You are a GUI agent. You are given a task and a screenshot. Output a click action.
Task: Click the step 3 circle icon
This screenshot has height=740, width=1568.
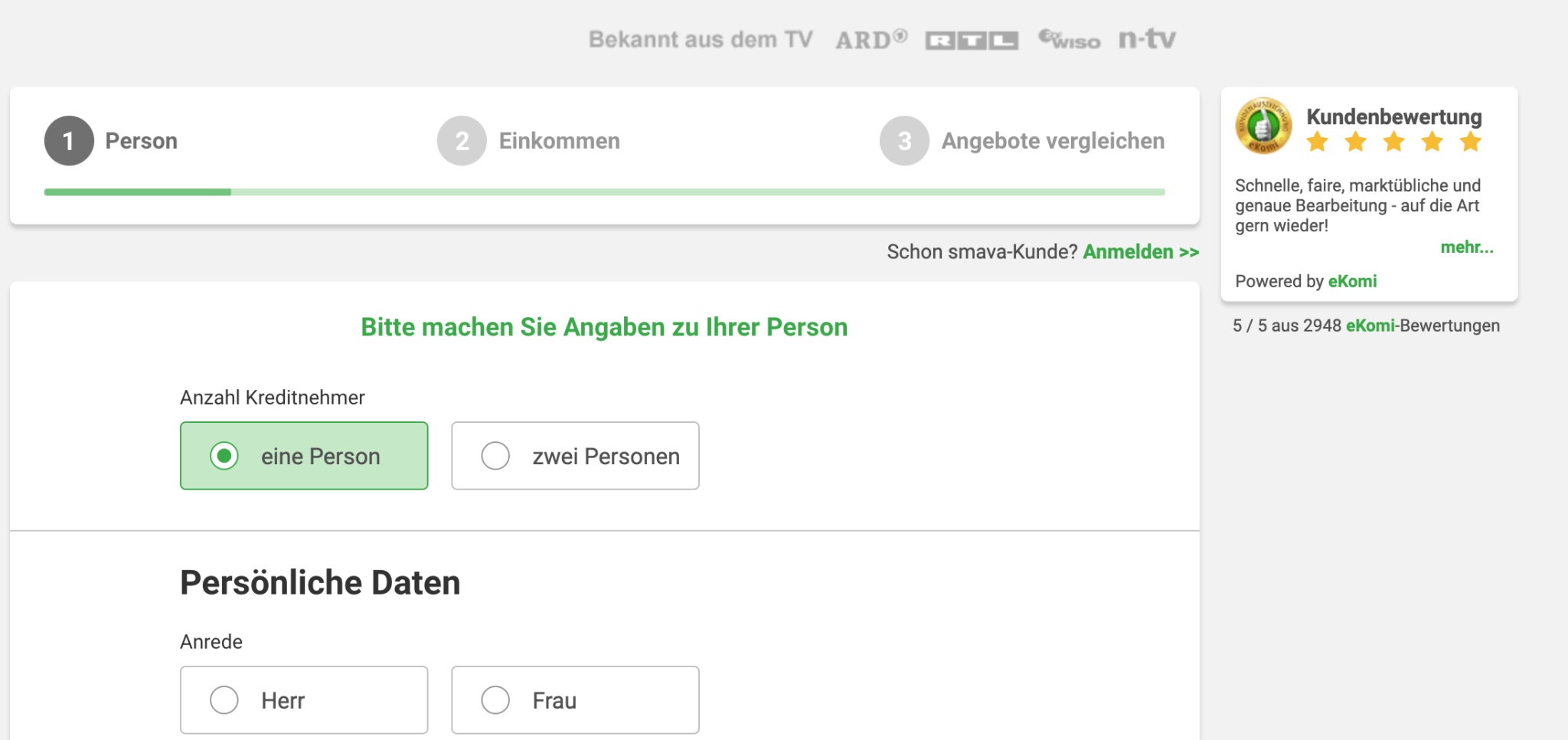[904, 141]
